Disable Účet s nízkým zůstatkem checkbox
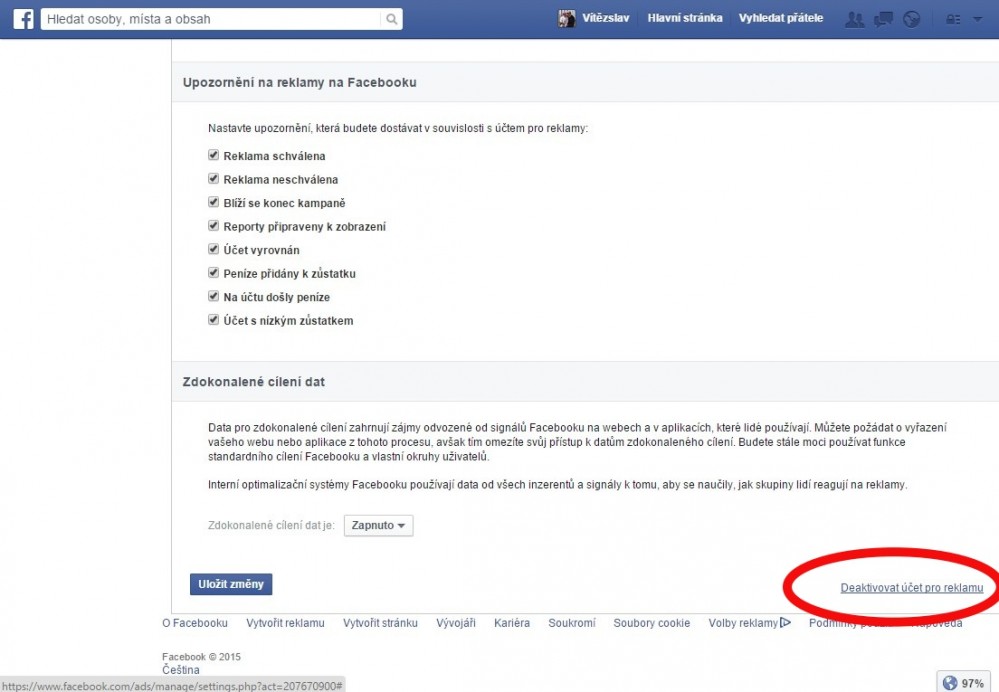The width and height of the screenshot is (999, 692). (x=213, y=320)
